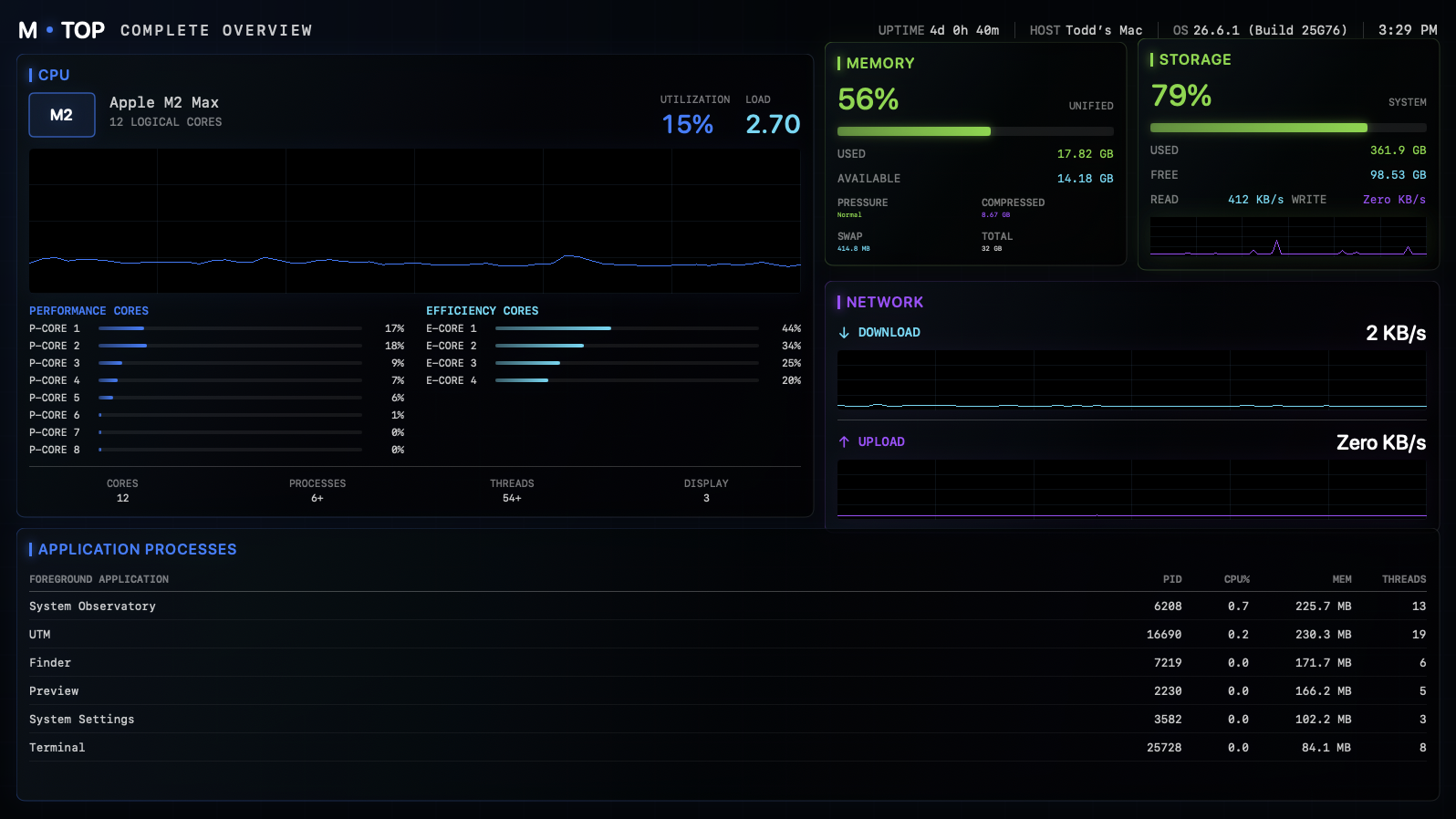Click the CPU utilization history graph
Viewport: 1456px width, 819px height.
415,221
